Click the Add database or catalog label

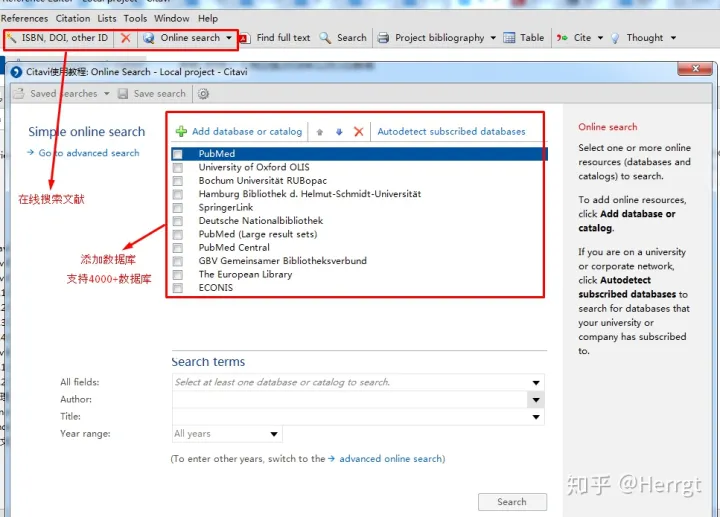coord(247,132)
